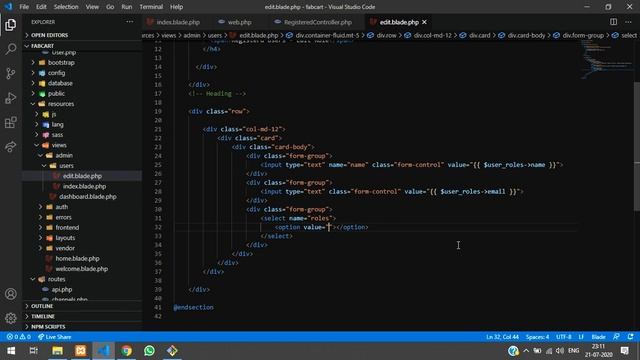This screenshot has width=640, height=360.
Task: Open the Explorer view in activity bar
Action: pyautogui.click(x=11, y=25)
